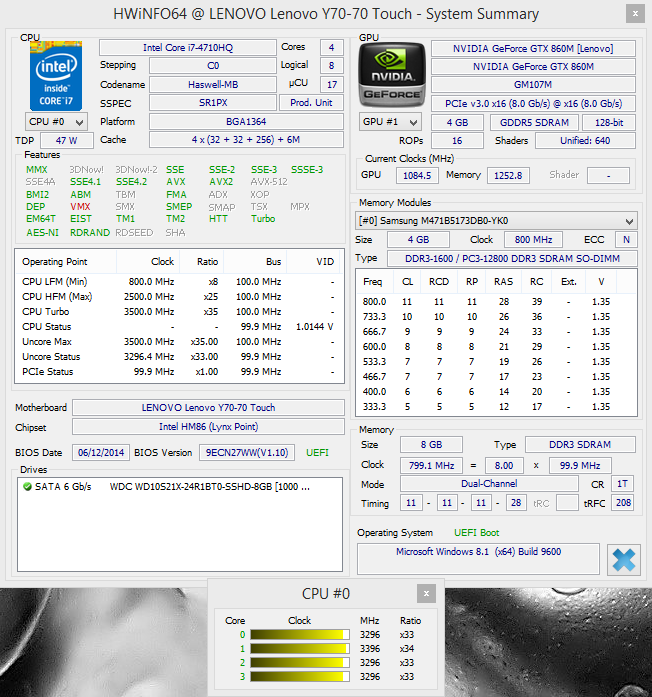This screenshot has width=652, height=697.
Task: Click the VID column header
Action: click(x=313, y=262)
